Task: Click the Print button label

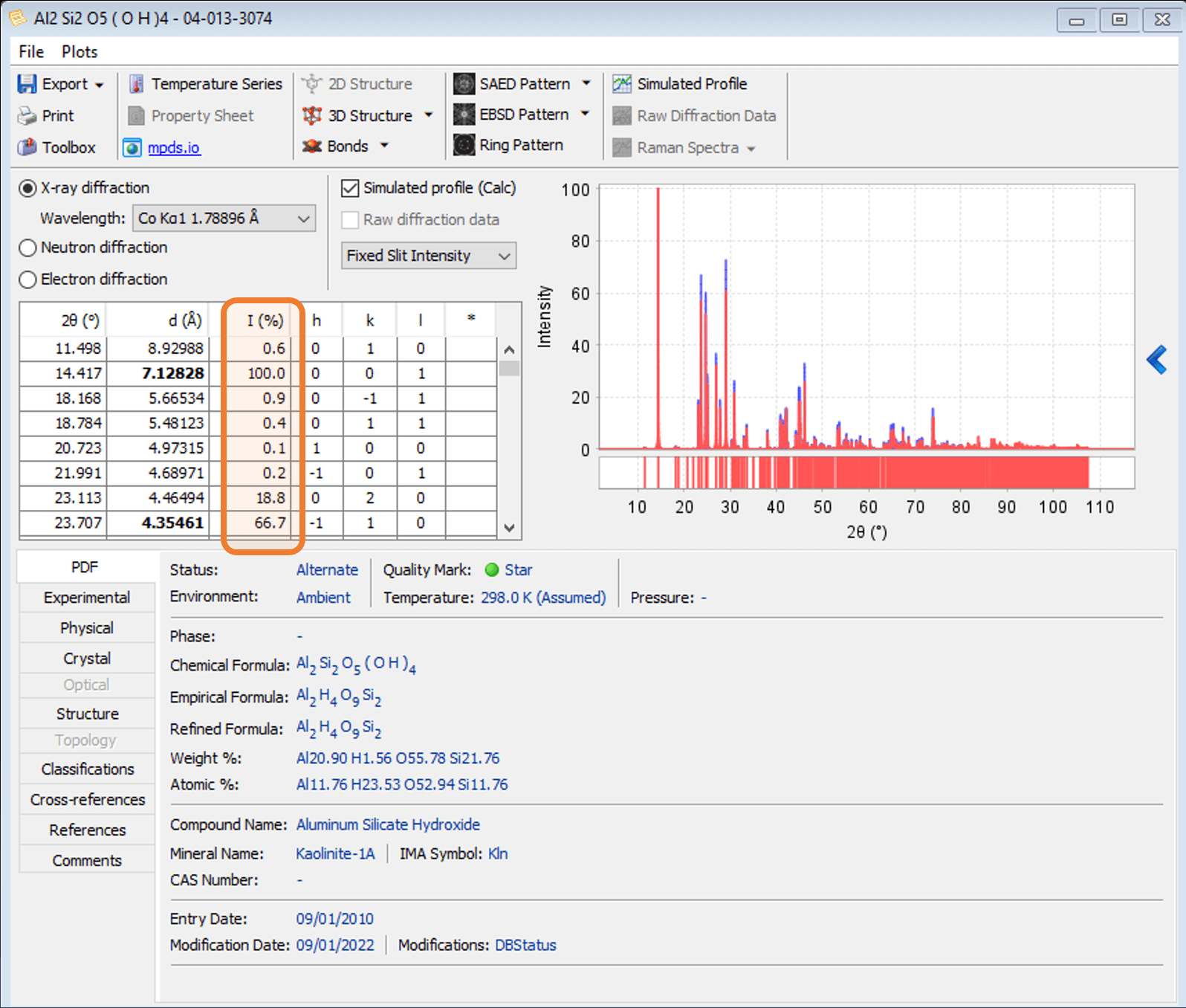Action: (58, 116)
